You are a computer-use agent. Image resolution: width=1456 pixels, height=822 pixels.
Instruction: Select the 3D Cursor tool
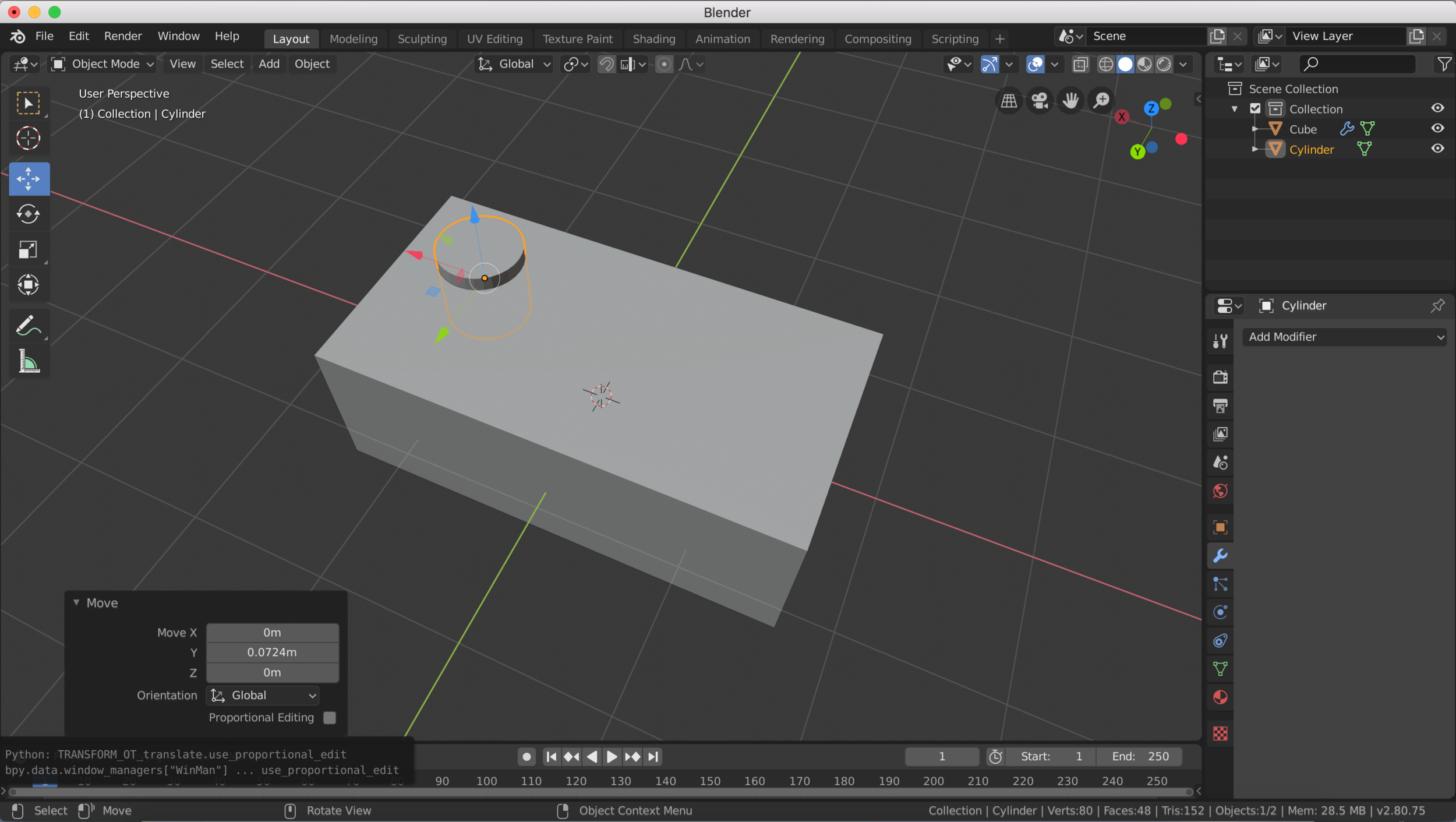28,139
